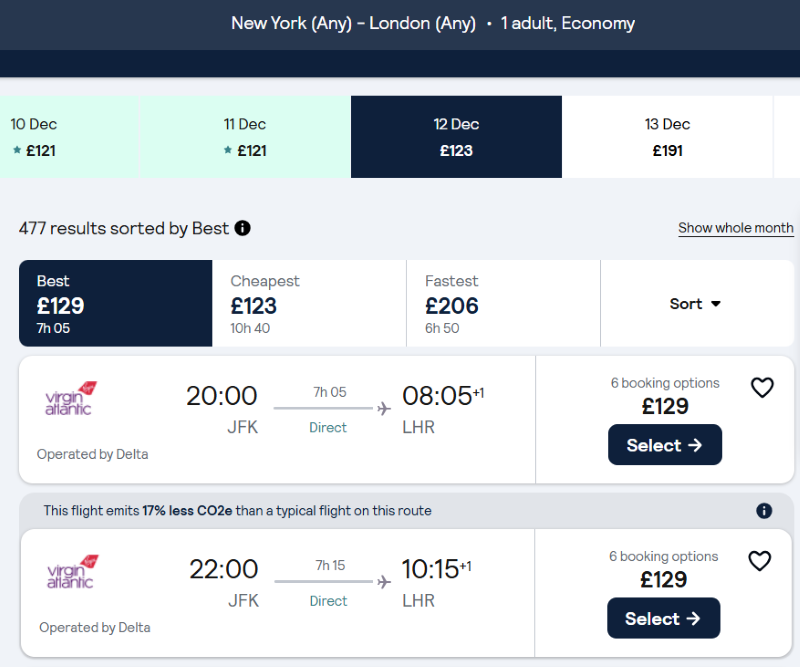Click plane icon on the 20:00 flight
Viewport: 800px width, 667px height.
(x=384, y=408)
